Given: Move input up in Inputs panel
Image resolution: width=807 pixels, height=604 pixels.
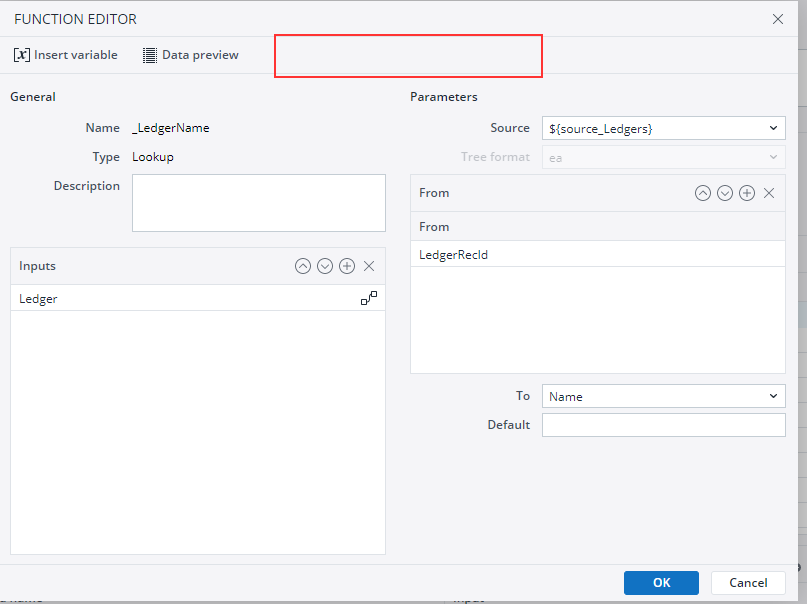Looking at the screenshot, I should 303,266.
